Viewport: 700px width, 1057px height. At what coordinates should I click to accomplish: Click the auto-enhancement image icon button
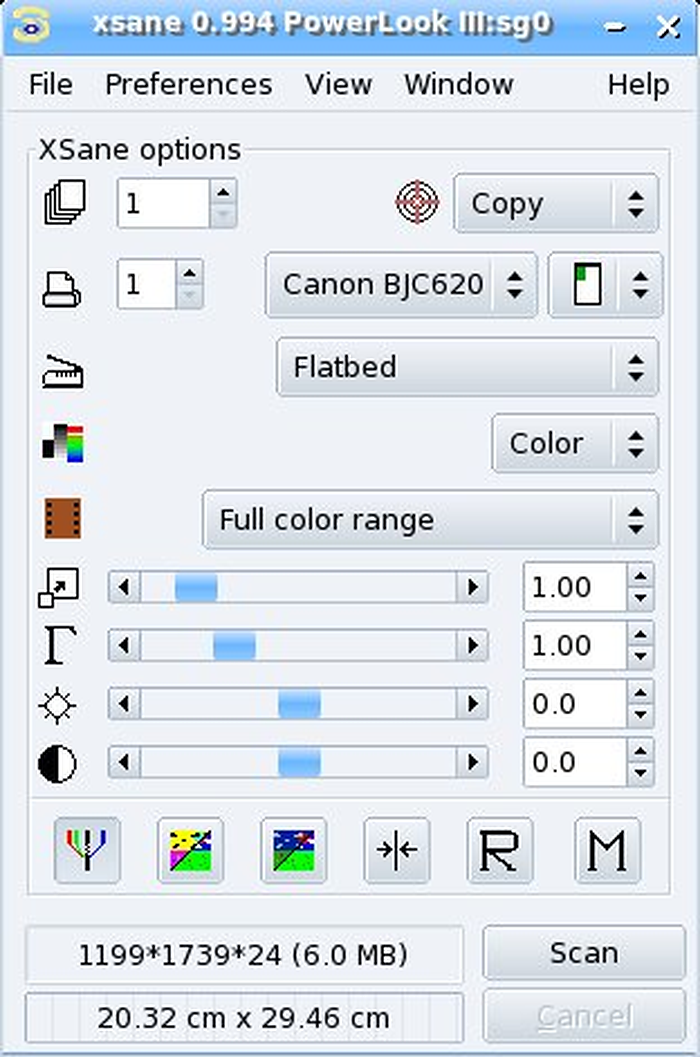click(190, 849)
